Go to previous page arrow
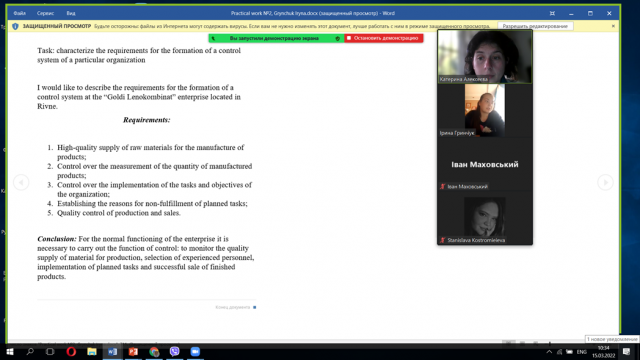Screen dimensions: 640x360 coord(21,182)
